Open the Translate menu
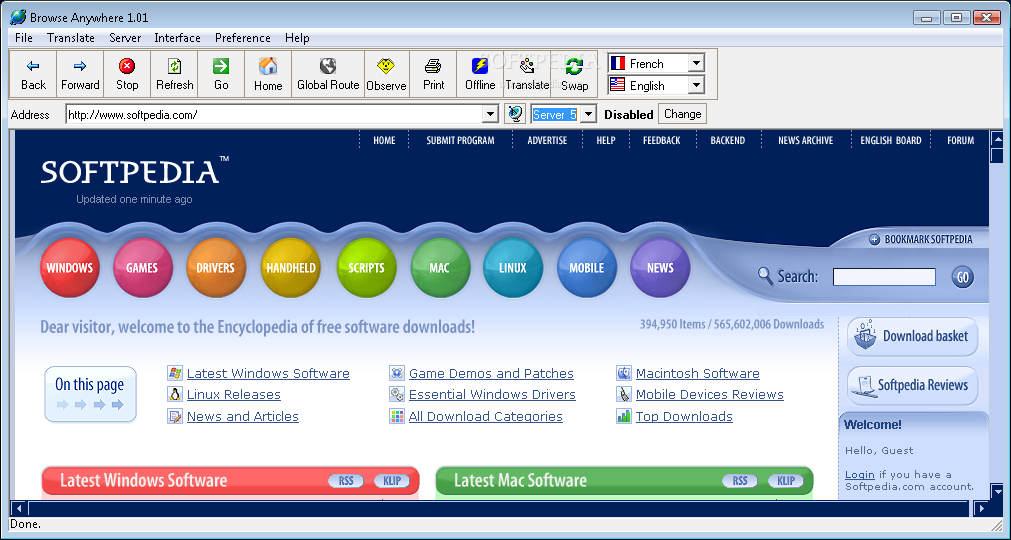The image size is (1011, 540). click(x=71, y=38)
